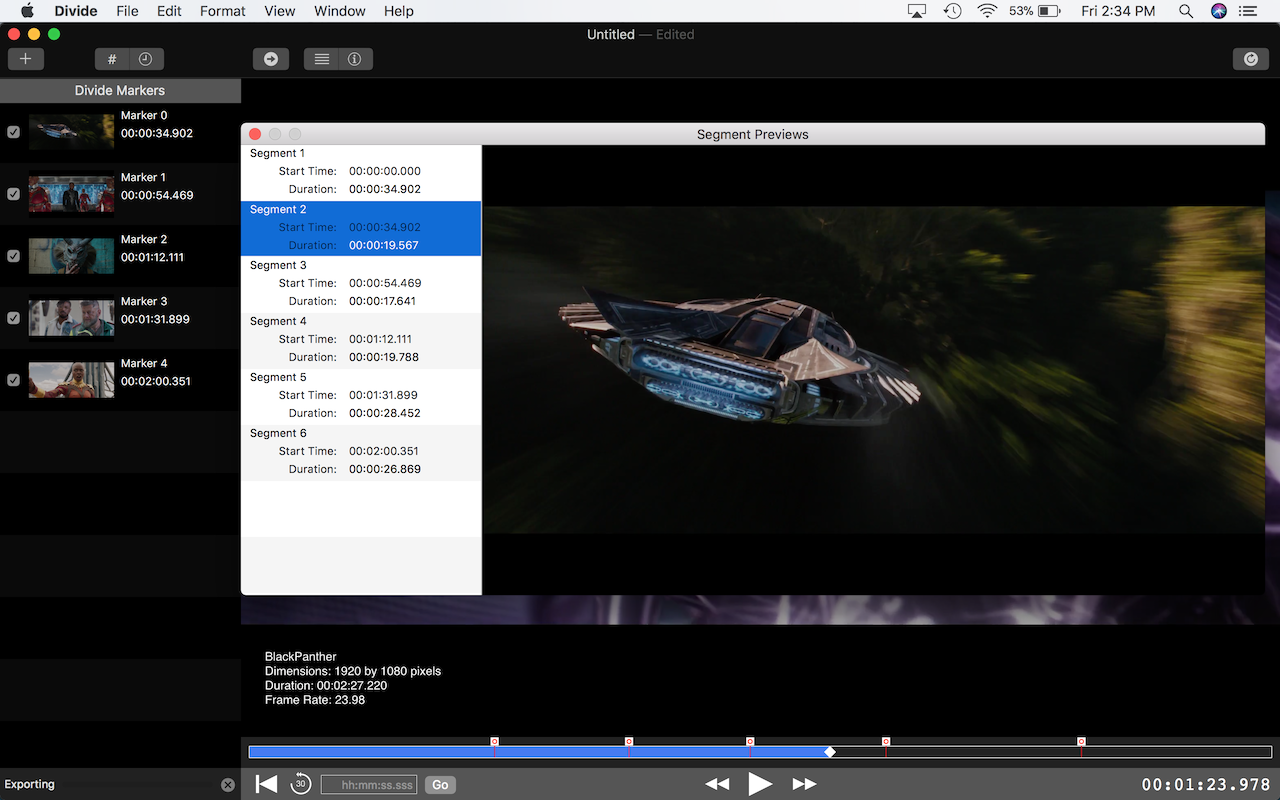
Task: Open the Divide application menu
Action: click(x=75, y=11)
